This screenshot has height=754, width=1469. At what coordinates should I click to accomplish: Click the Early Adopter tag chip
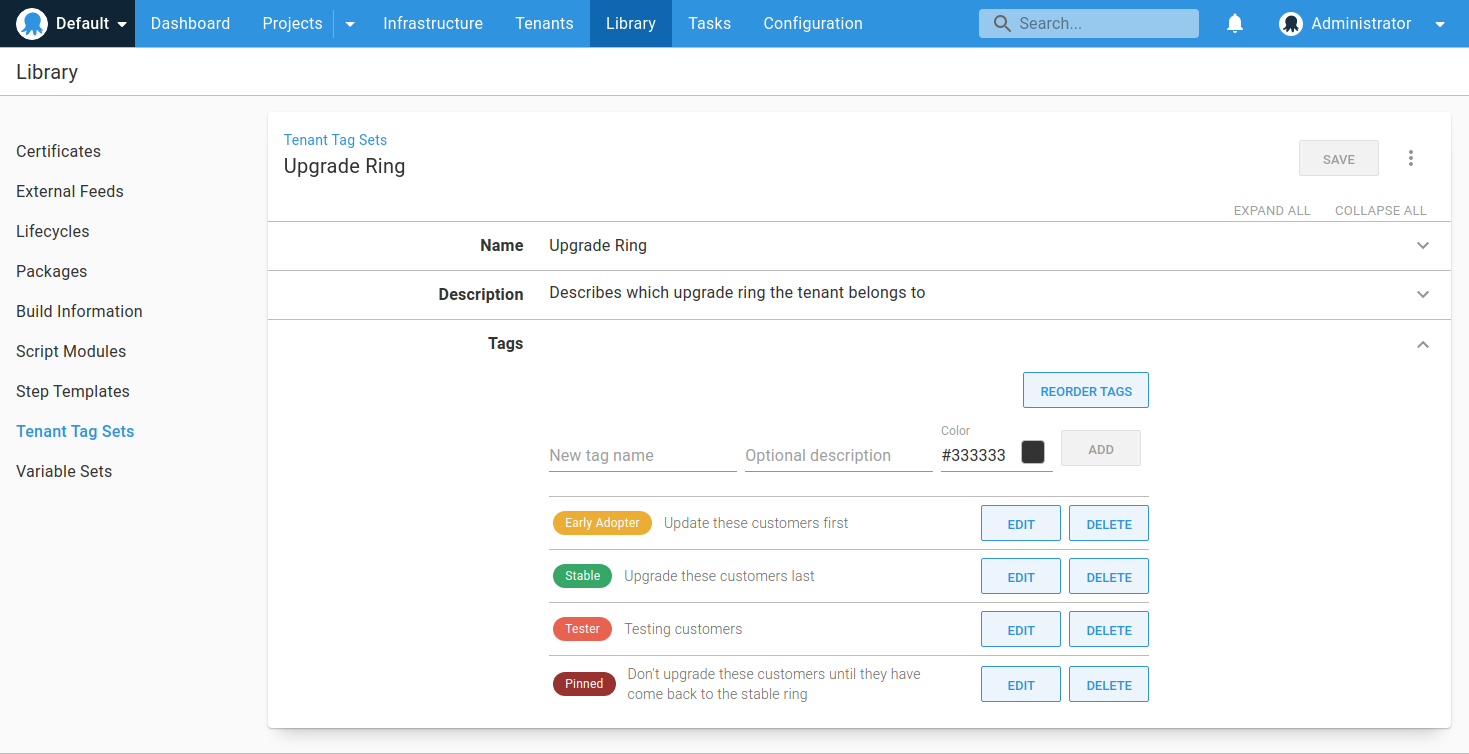point(602,523)
